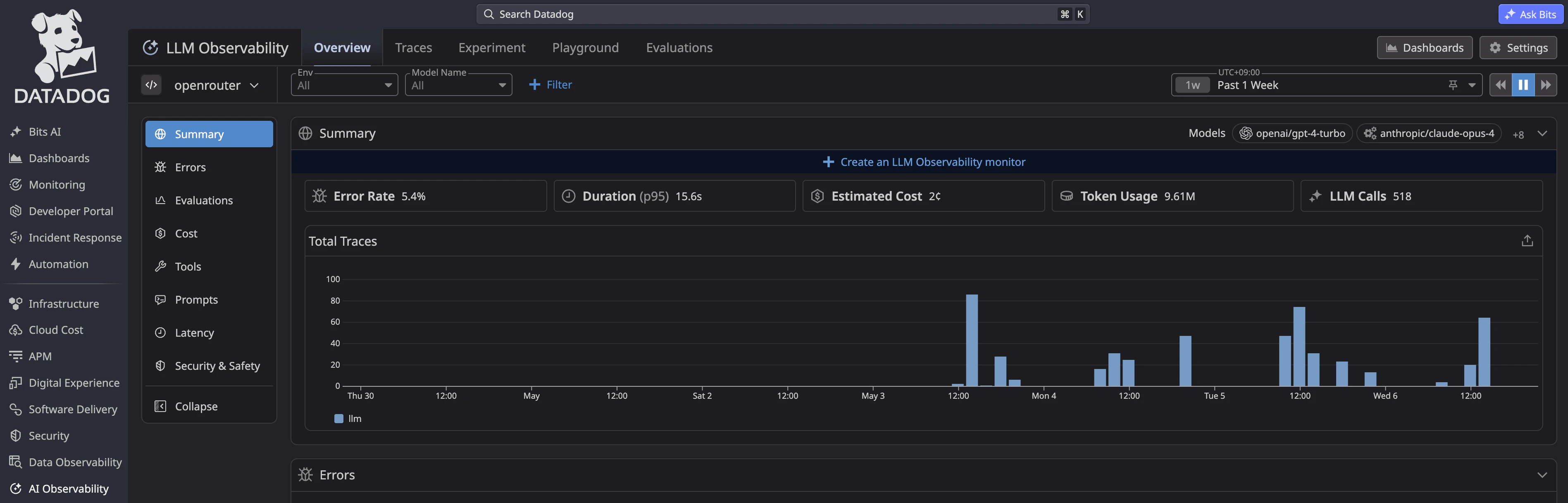
Task: Select Security & Safety in section menu
Action: point(209,366)
